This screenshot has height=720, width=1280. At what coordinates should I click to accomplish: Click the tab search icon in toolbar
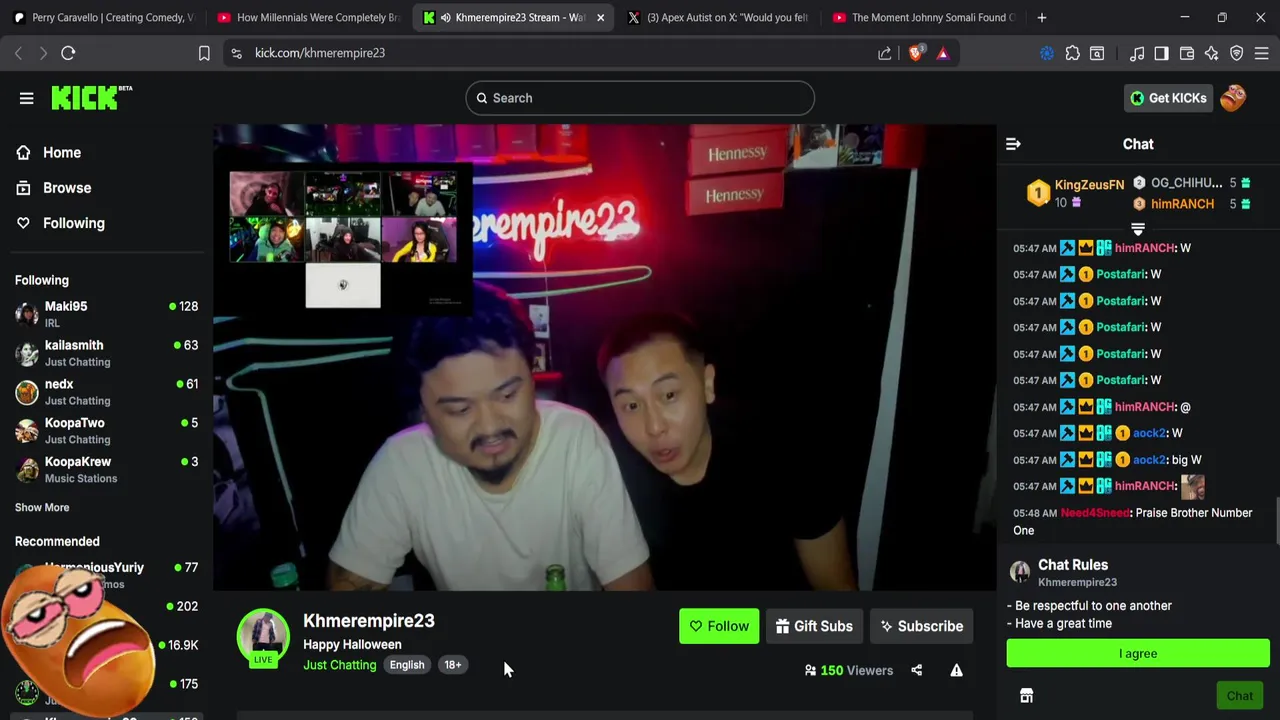[1097, 53]
